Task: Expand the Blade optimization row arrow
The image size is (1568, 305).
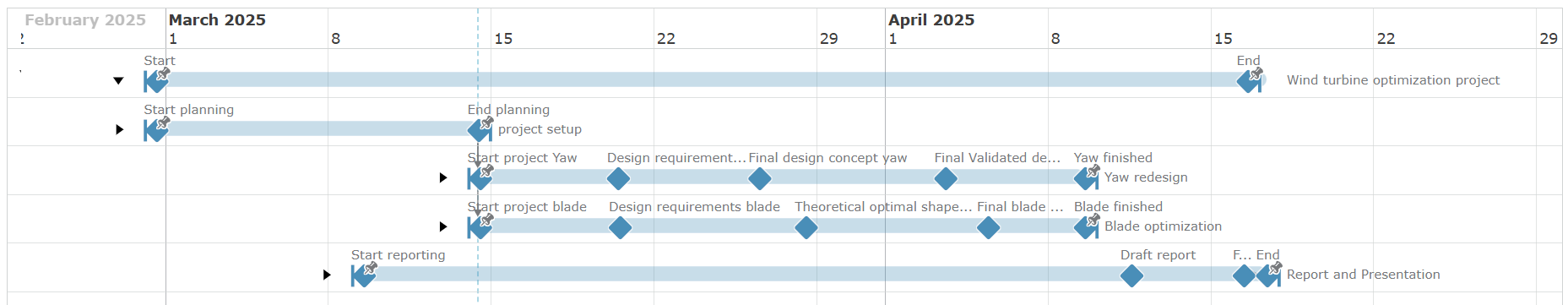Action: point(443,226)
